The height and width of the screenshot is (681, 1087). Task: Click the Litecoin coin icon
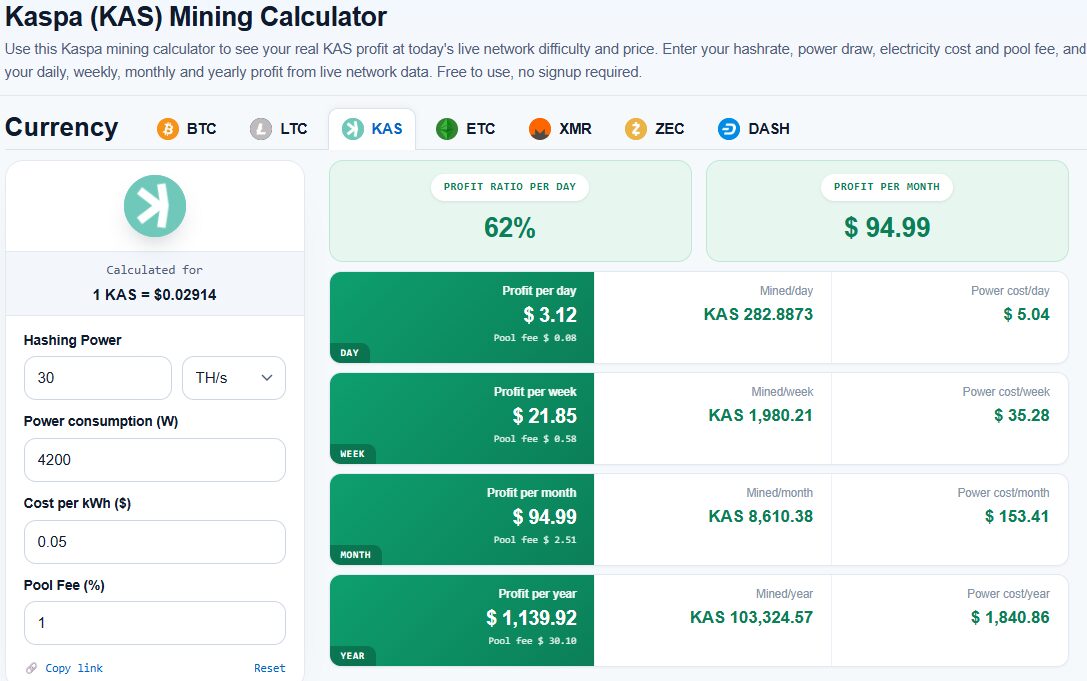[261, 129]
